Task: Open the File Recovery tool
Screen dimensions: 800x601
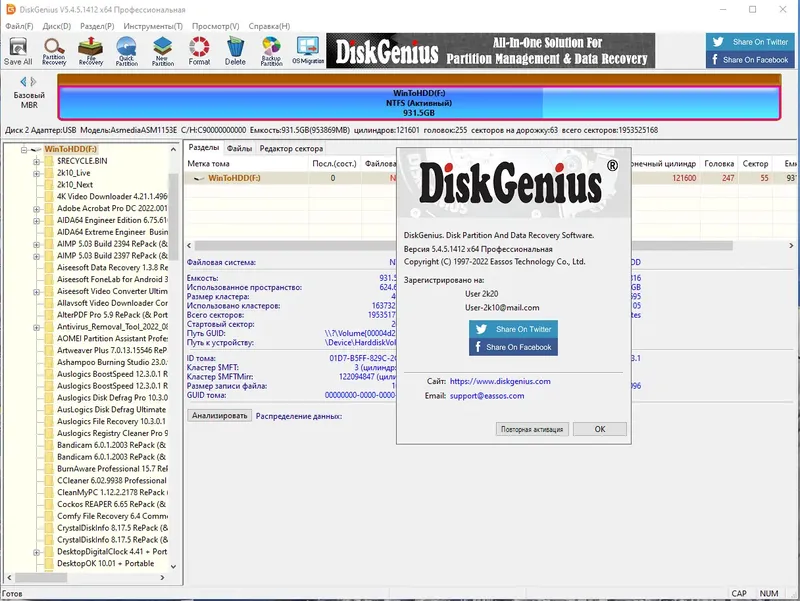Action: click(92, 51)
